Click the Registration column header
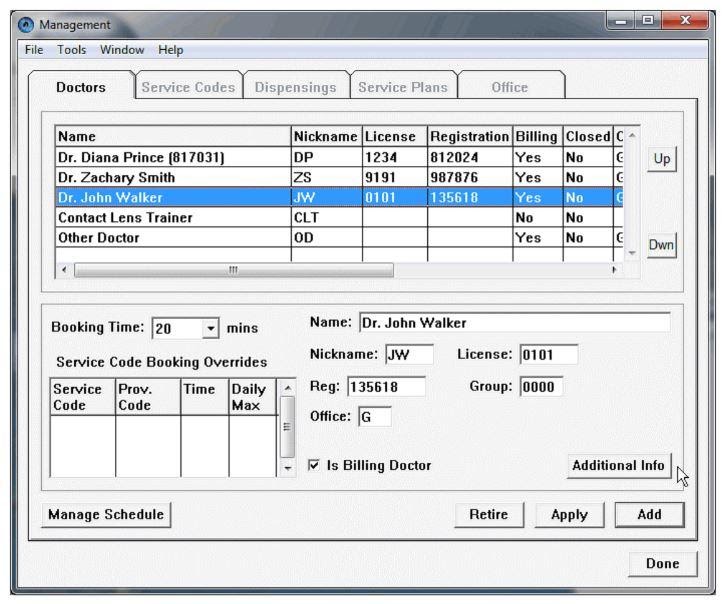Screen dimensions: 727x604 [x=470, y=136]
